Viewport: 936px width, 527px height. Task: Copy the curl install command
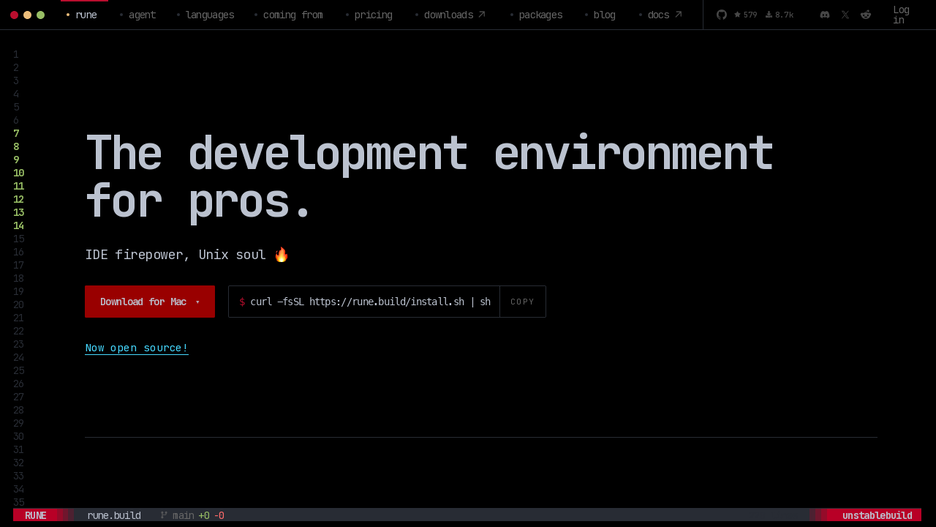[x=522, y=302]
